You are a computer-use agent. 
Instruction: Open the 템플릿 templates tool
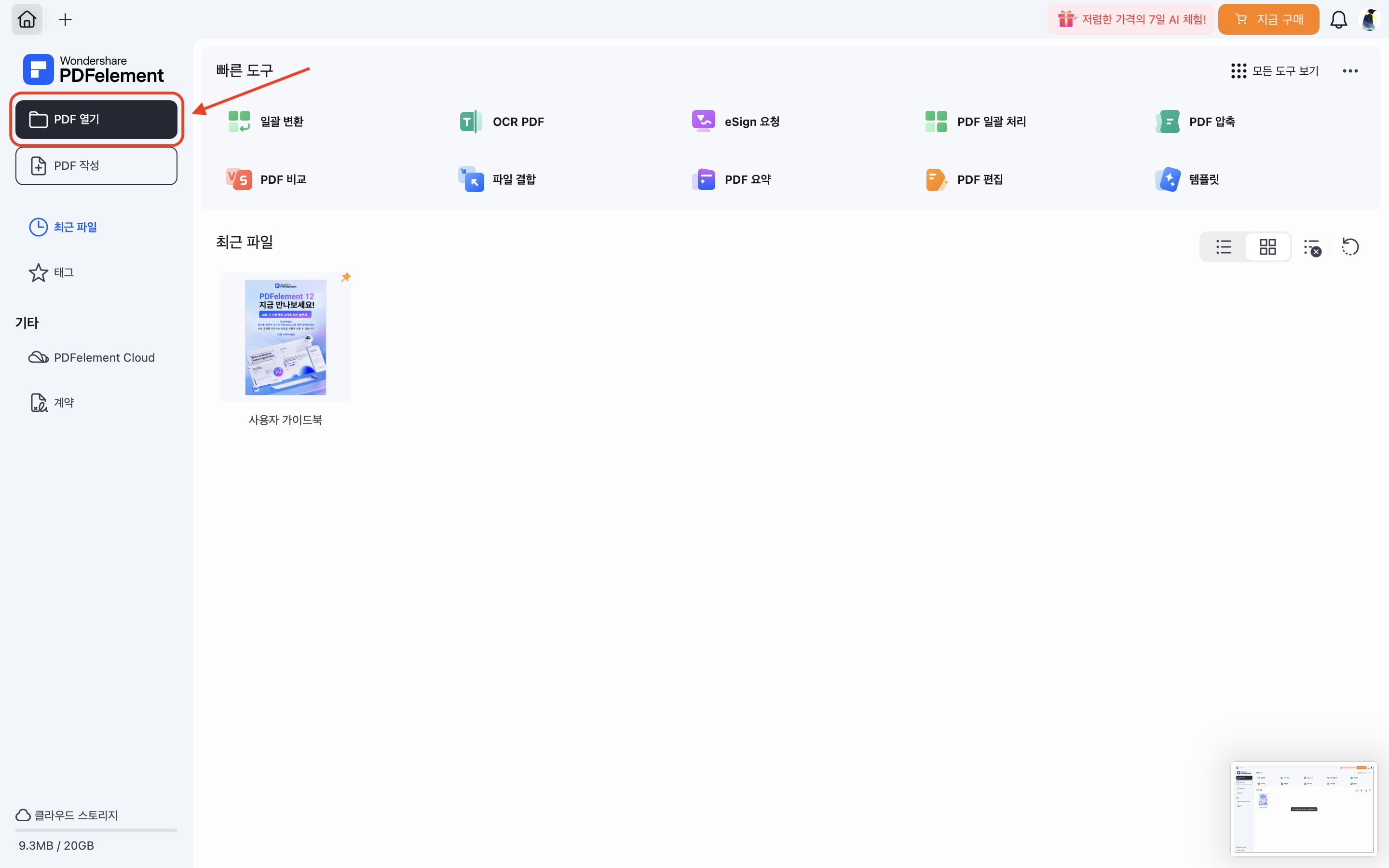[1187, 179]
